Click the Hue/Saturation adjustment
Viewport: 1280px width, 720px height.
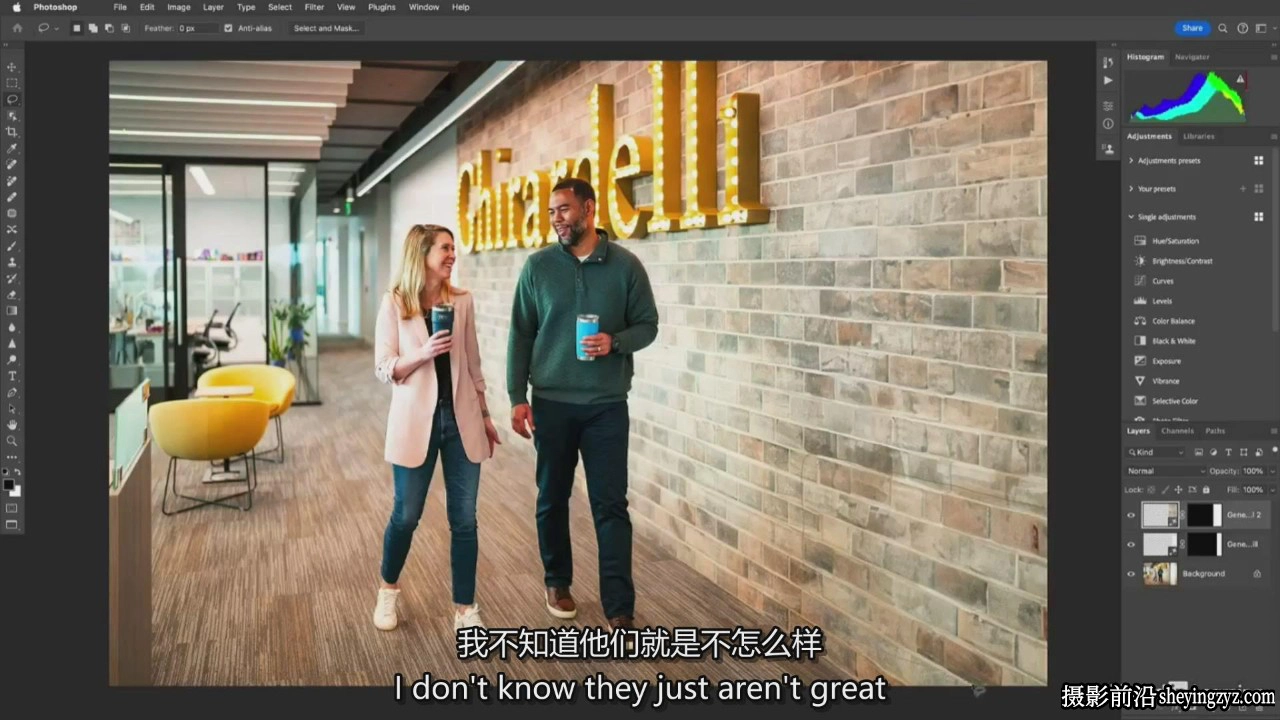pyautogui.click(x=1167, y=241)
